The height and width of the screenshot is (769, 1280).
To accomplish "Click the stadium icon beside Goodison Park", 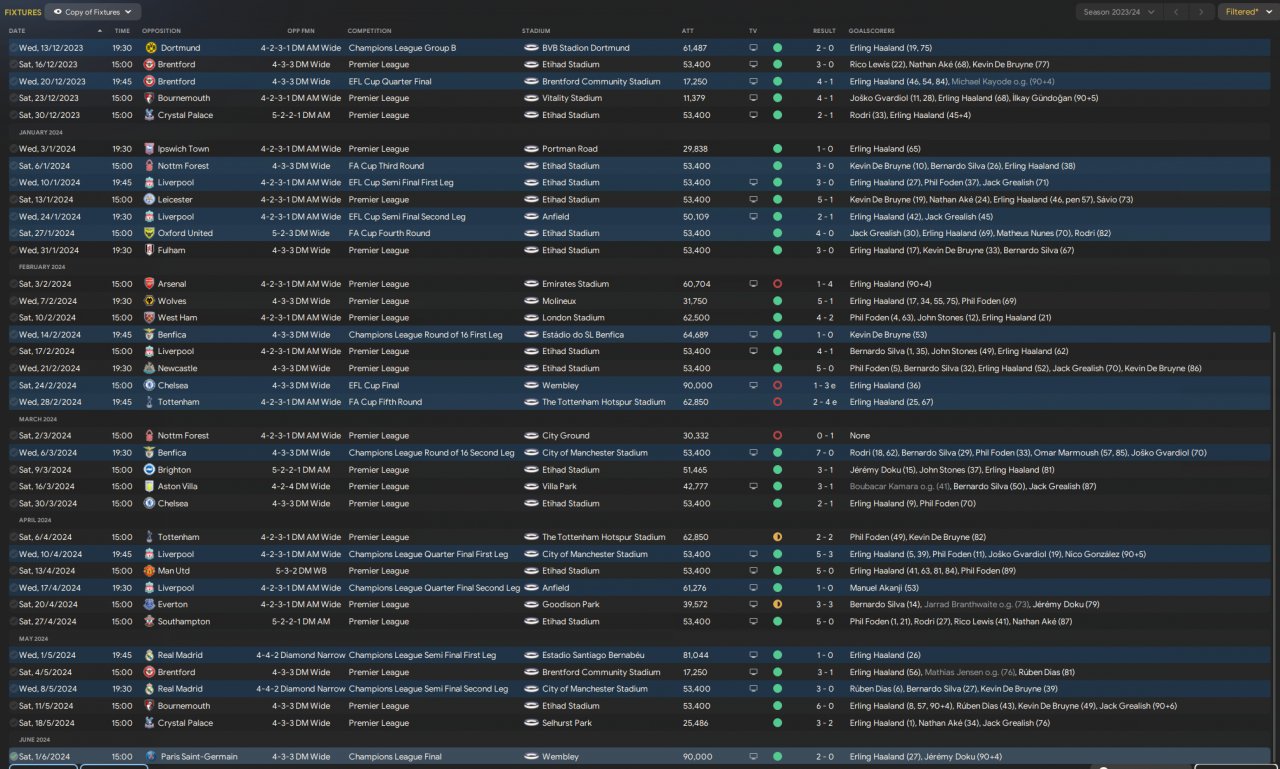I will (x=531, y=605).
